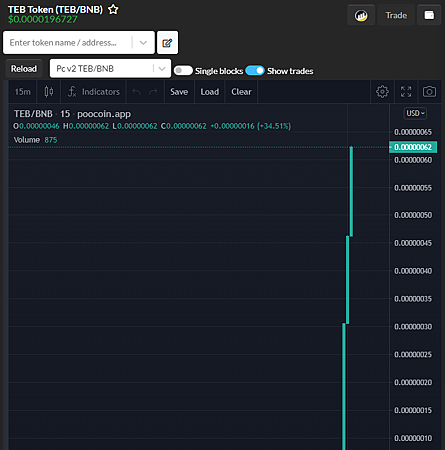
Task: Click the Volume 875 indicator label
Action: pos(35,140)
